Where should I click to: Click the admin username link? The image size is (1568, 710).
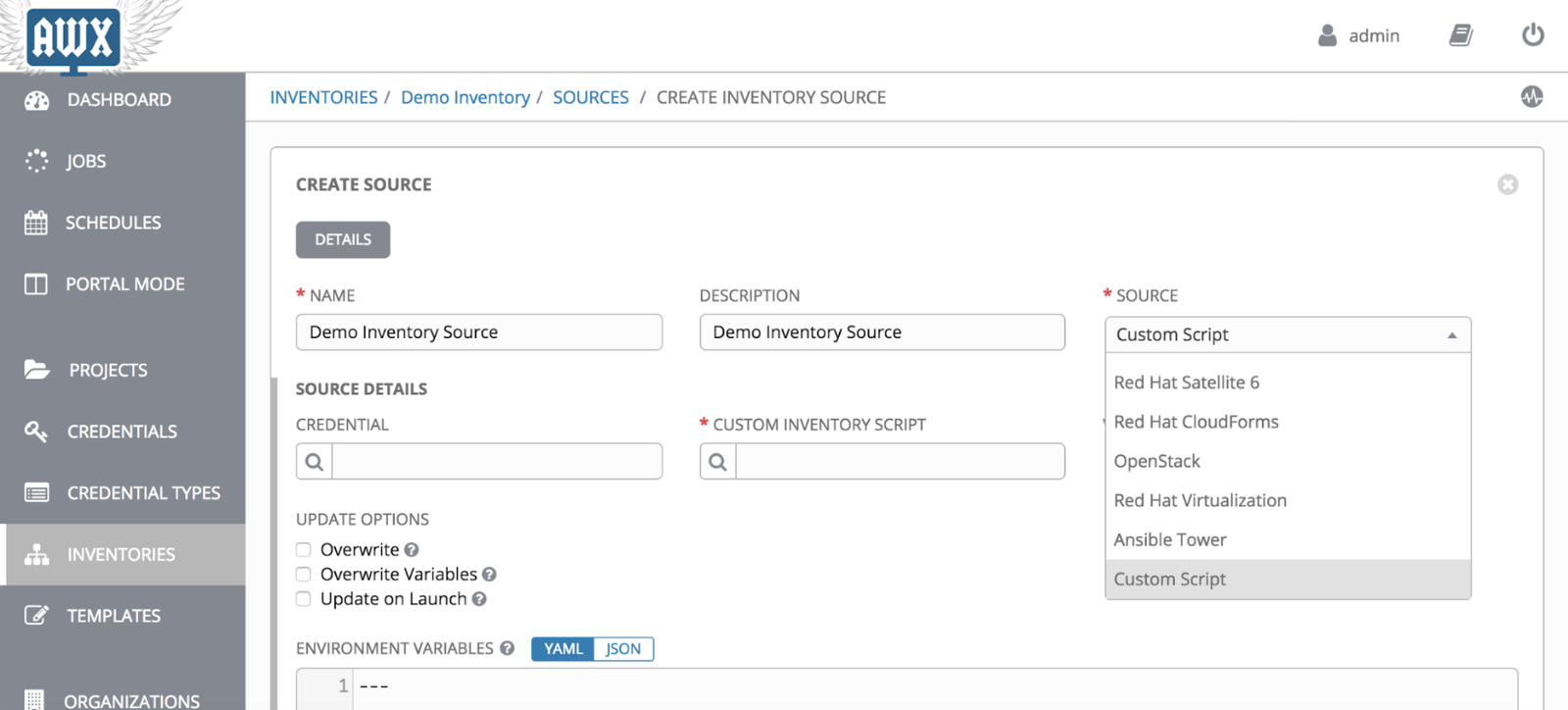coord(1374,35)
